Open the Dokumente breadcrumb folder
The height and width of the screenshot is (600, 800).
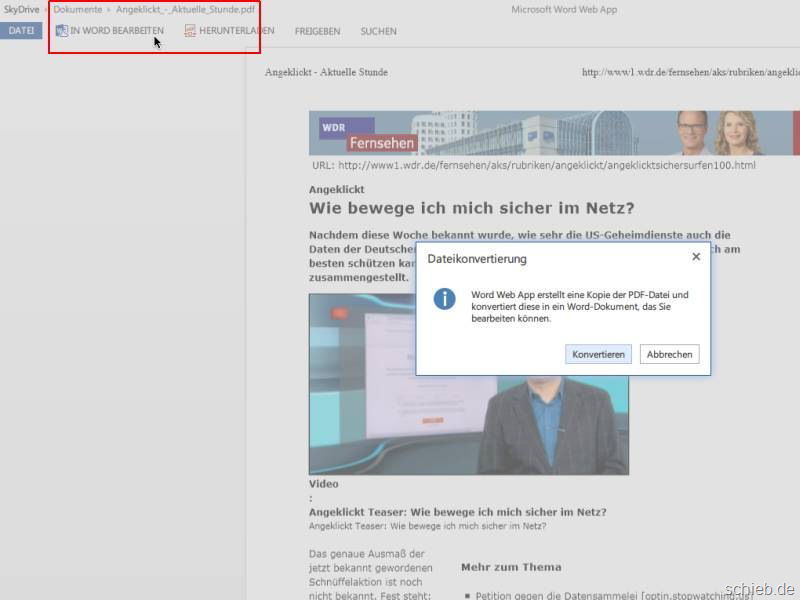point(78,10)
